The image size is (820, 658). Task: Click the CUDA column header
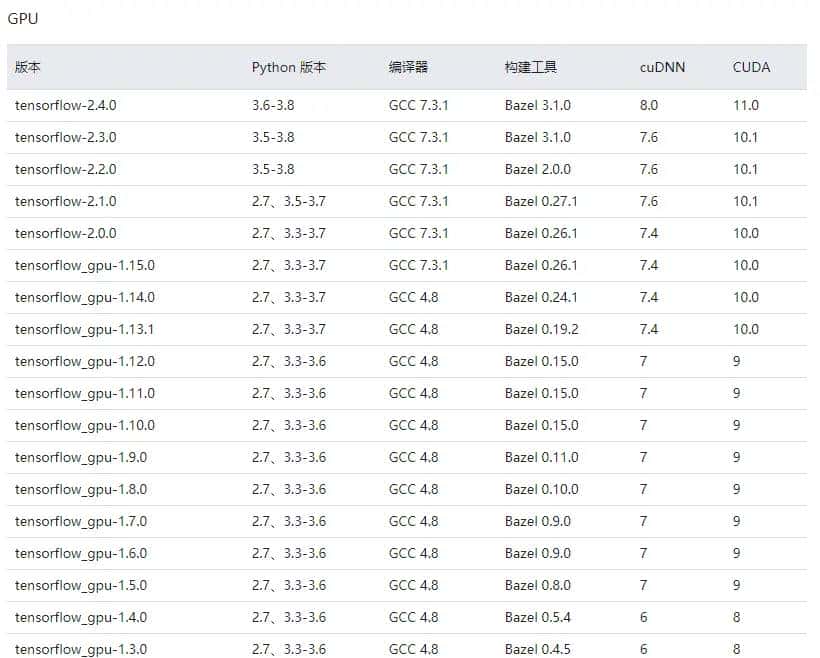coord(749,67)
